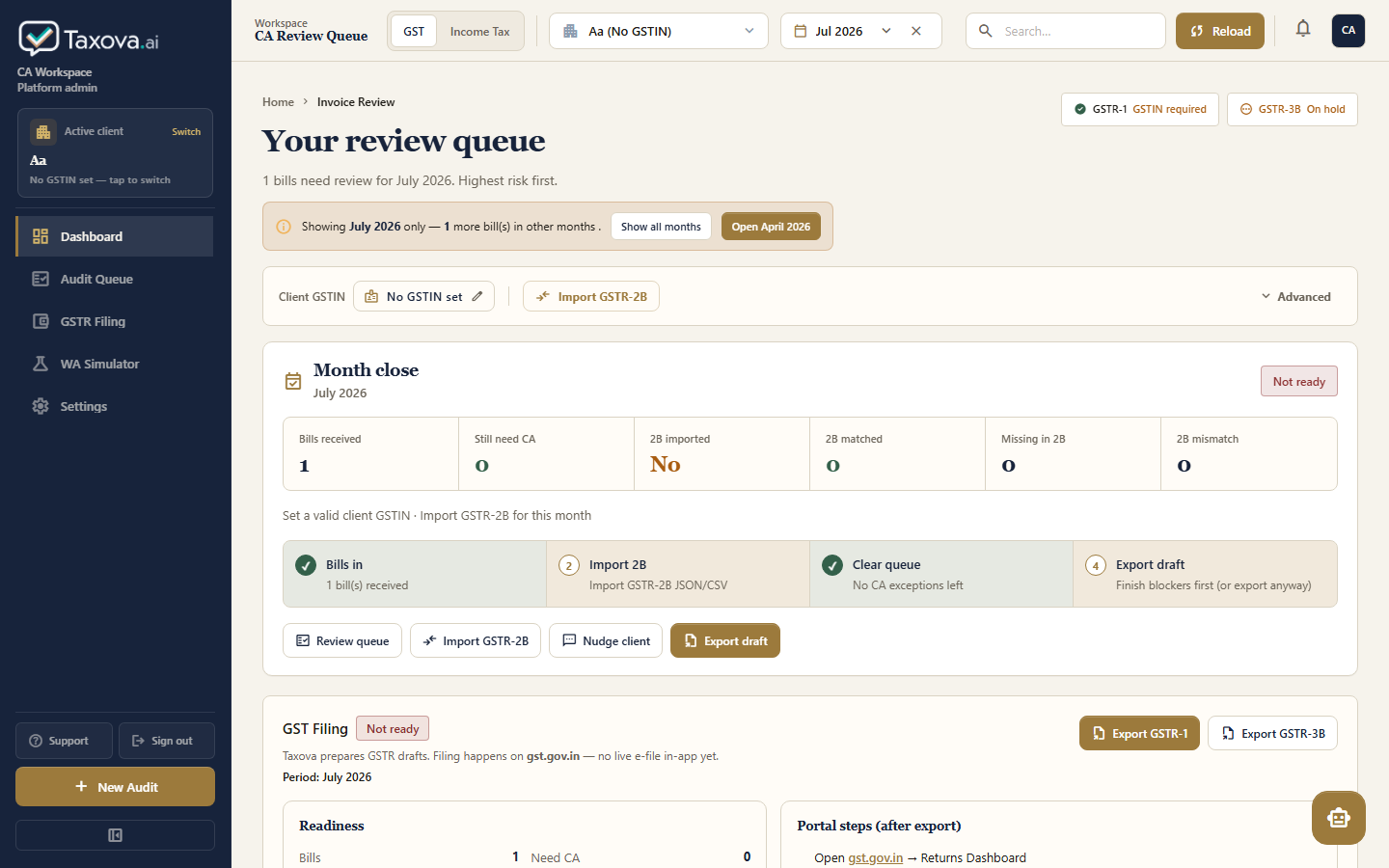
Task: Export GSTR-3B draft
Action: click(1272, 733)
